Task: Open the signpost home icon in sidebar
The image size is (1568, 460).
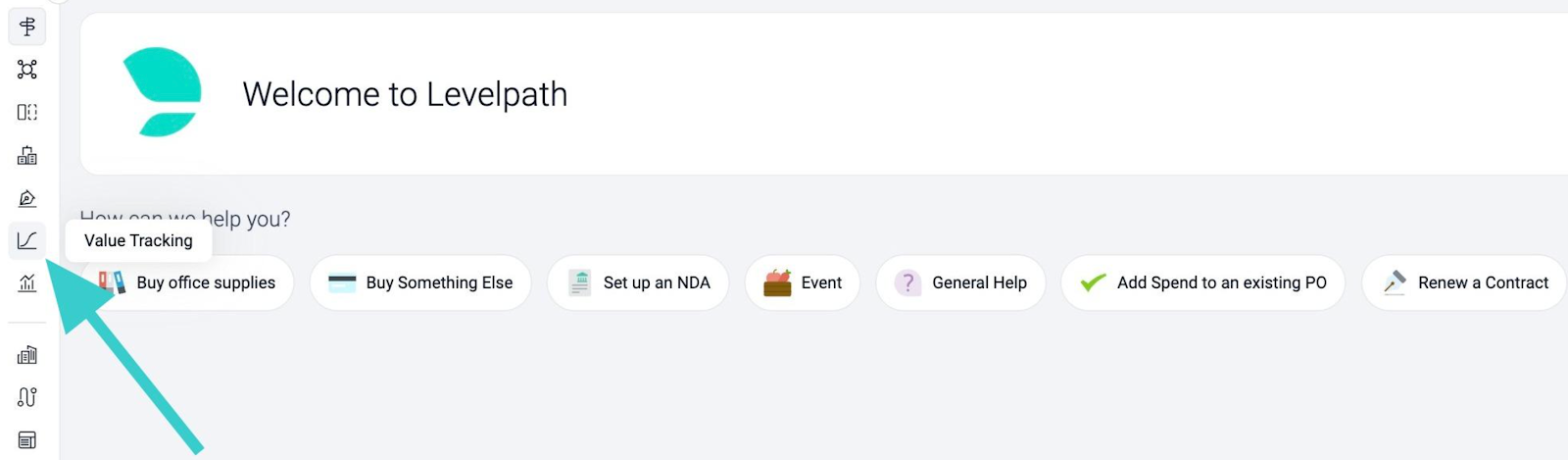Action: pyautogui.click(x=27, y=26)
